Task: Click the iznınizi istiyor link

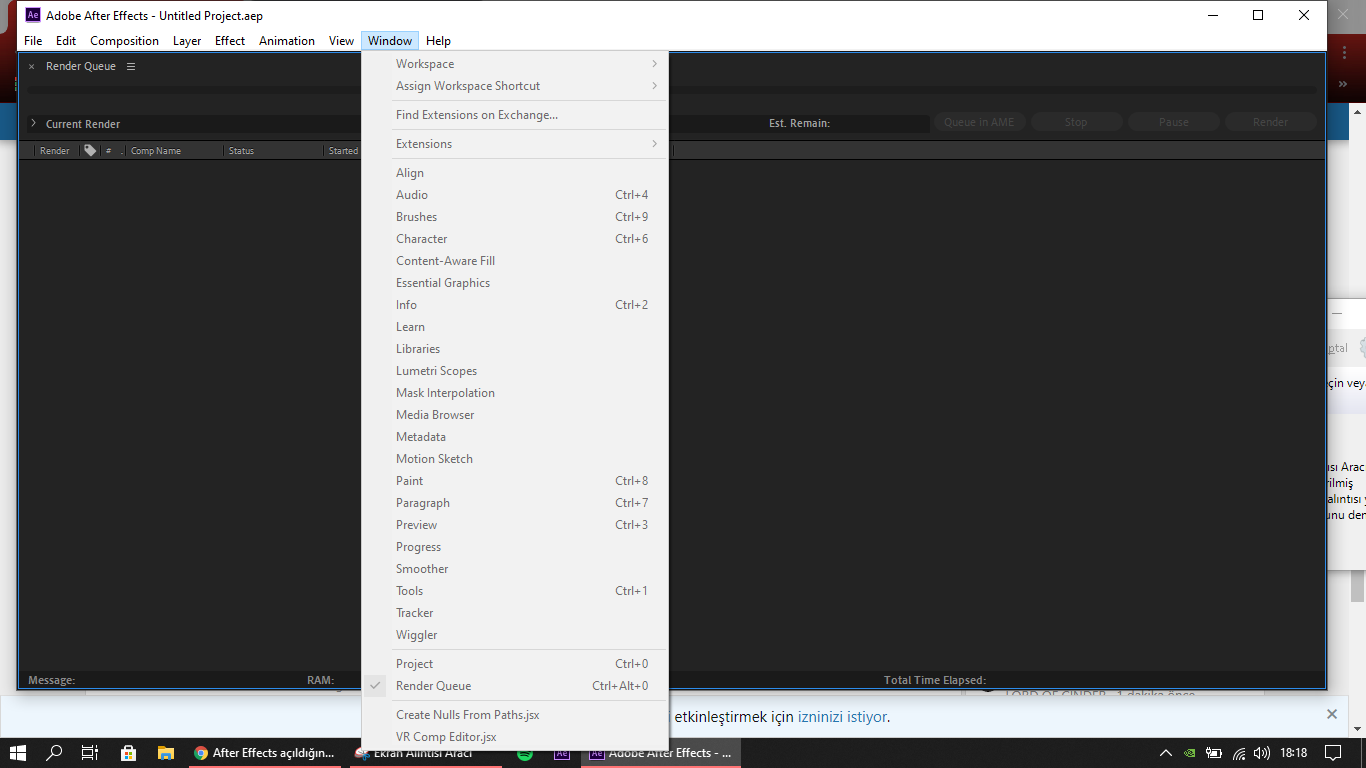Action: tap(842, 716)
